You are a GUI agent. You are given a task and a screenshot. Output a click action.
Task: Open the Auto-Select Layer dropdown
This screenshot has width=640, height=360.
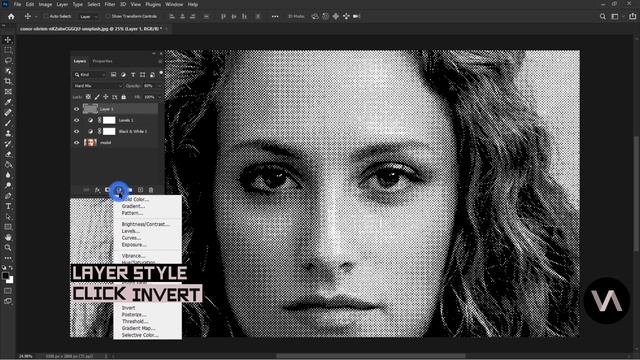[x=89, y=17]
